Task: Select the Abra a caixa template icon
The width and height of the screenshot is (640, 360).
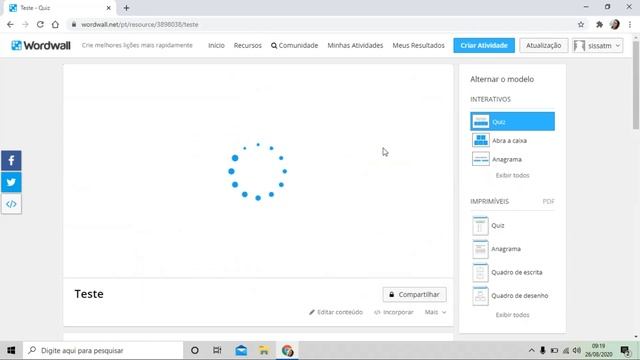Action: coord(480,140)
